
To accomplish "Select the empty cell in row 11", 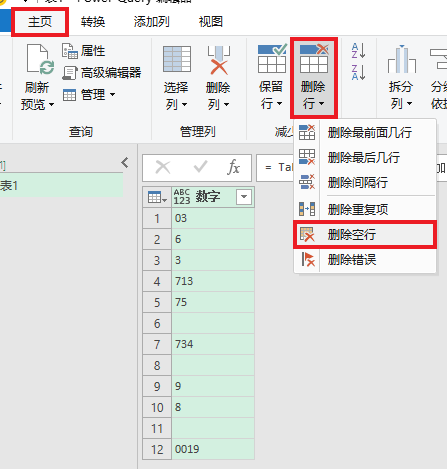I will pyautogui.click(x=213, y=428).
